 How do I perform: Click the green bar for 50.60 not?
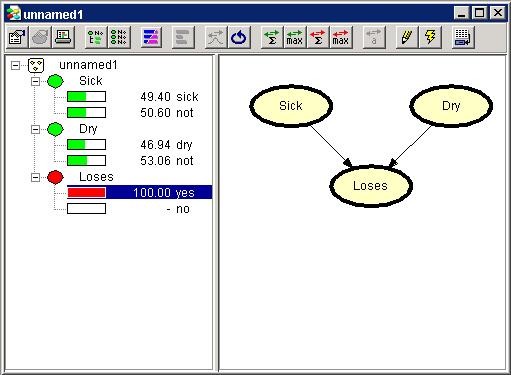(86, 113)
